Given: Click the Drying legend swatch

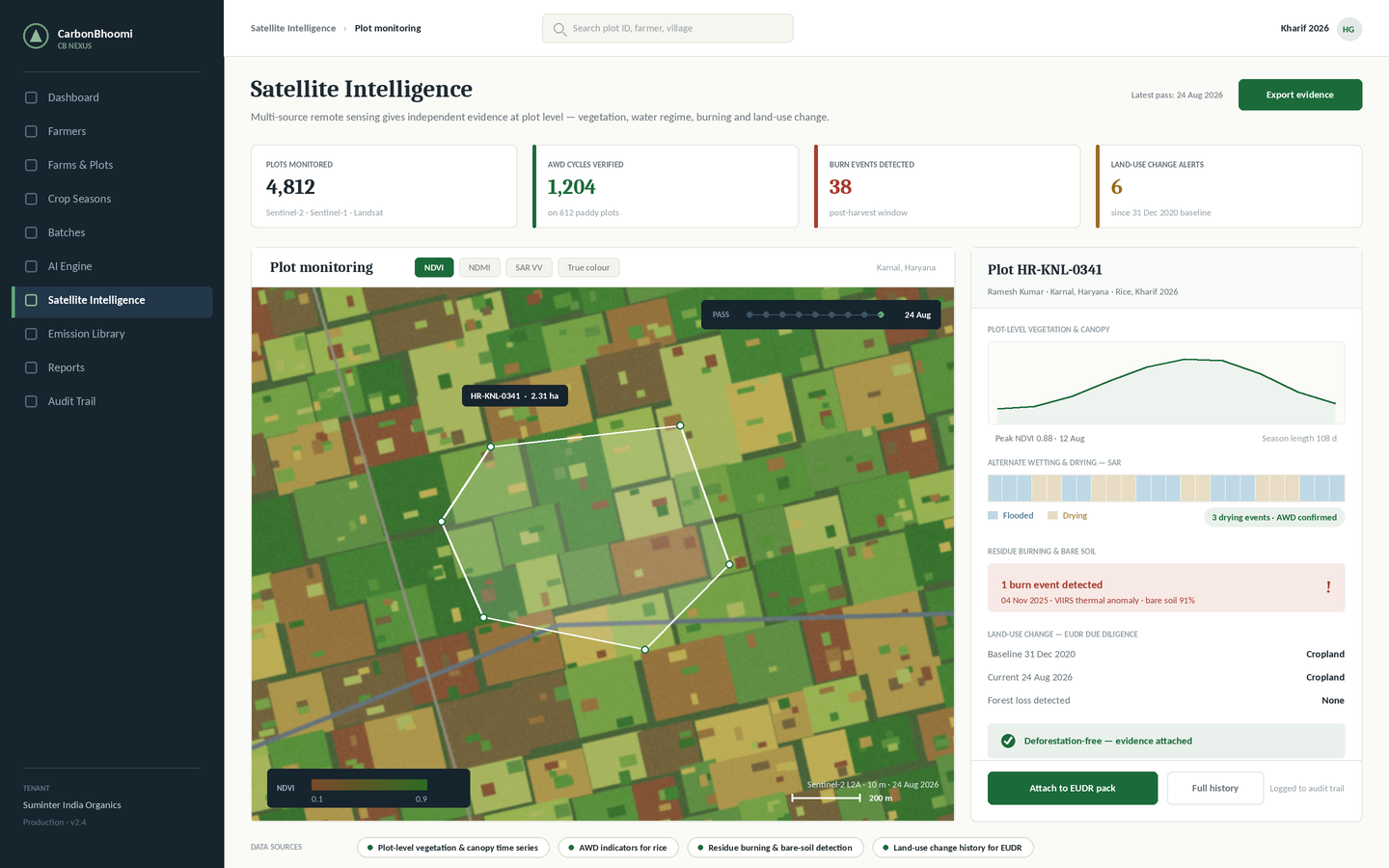Looking at the screenshot, I should [x=1052, y=516].
